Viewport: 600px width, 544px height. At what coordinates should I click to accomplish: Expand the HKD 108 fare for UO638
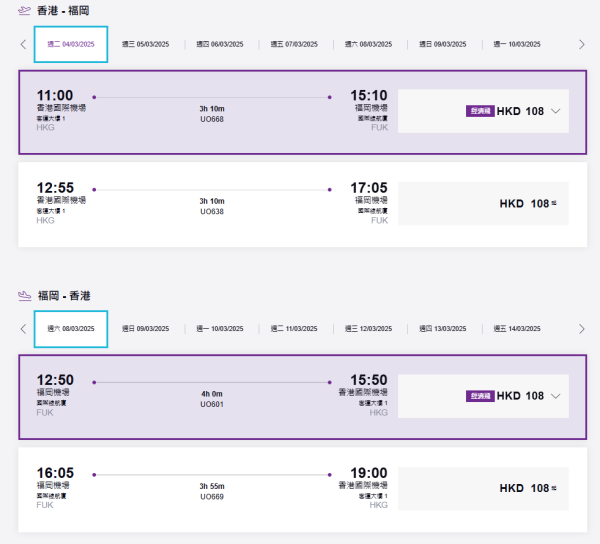coord(528,204)
